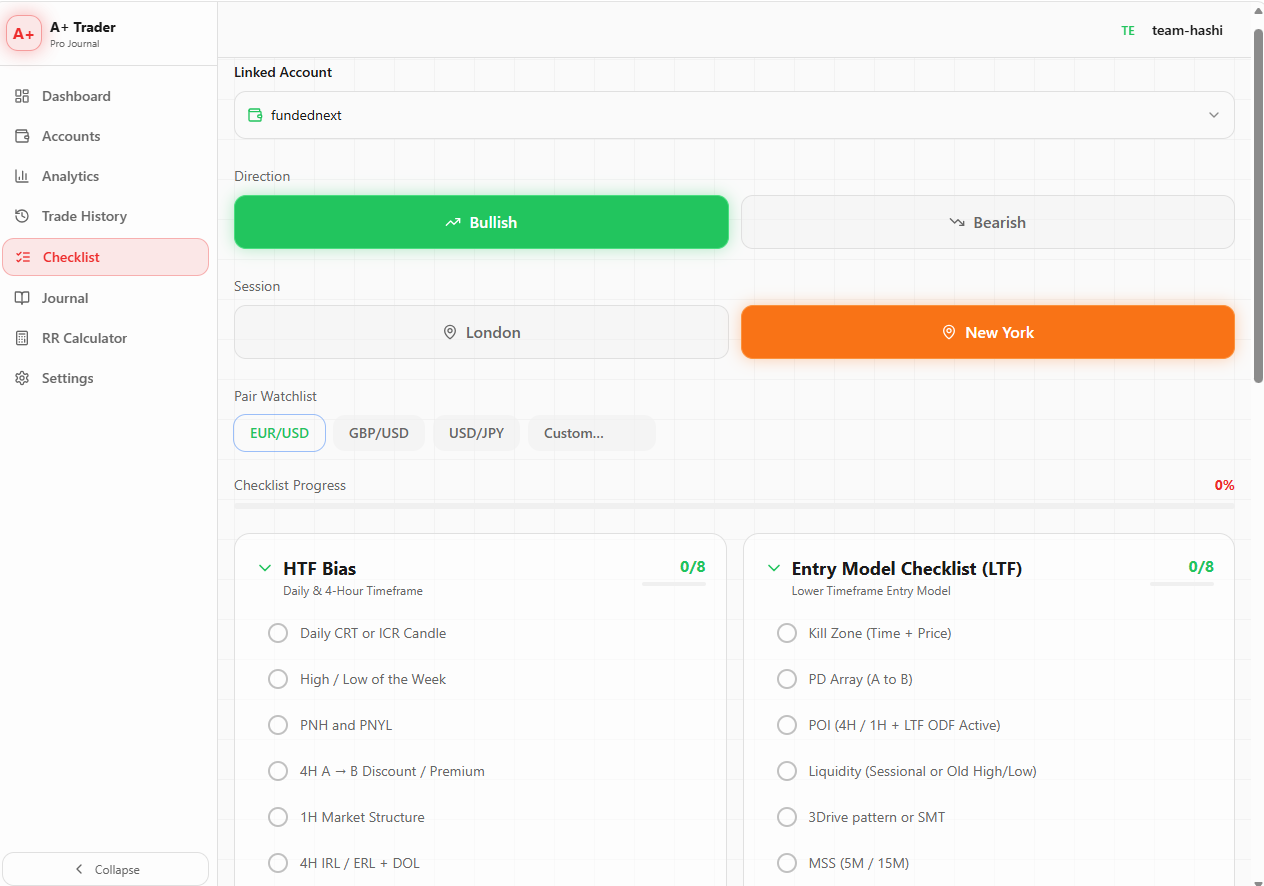Select Bearish direction

(x=988, y=222)
